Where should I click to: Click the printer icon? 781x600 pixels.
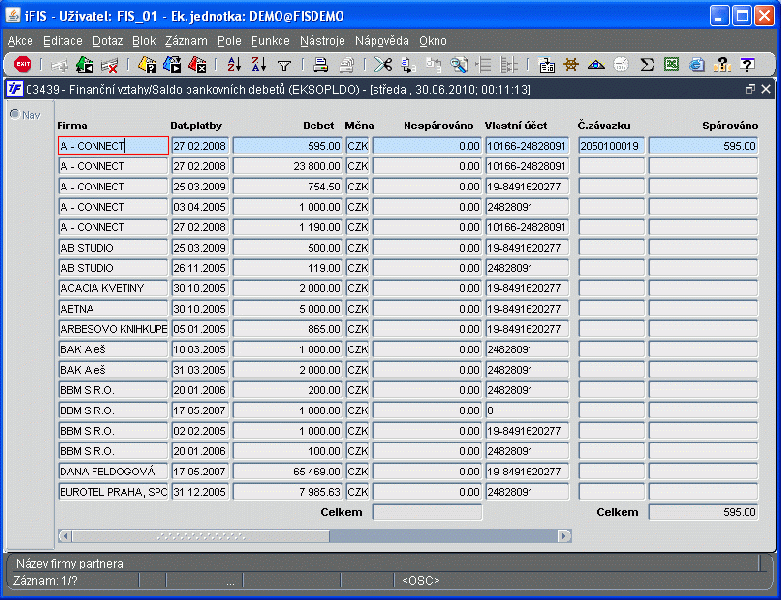320,65
